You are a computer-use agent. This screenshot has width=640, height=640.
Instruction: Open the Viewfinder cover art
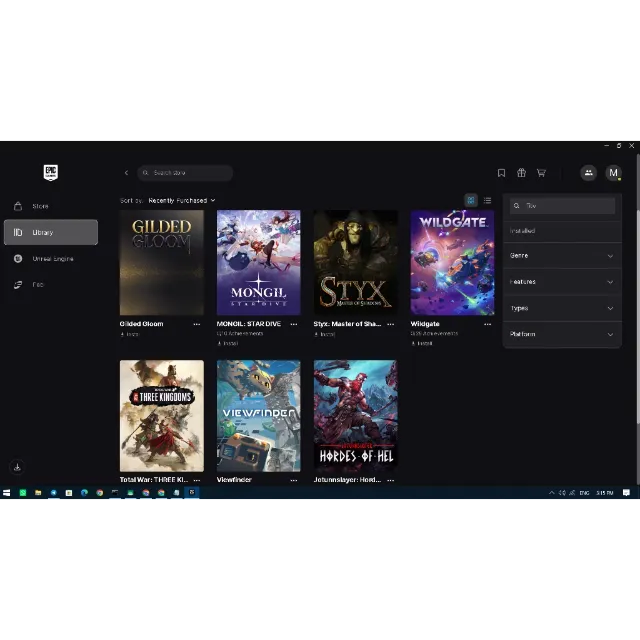pyautogui.click(x=258, y=416)
